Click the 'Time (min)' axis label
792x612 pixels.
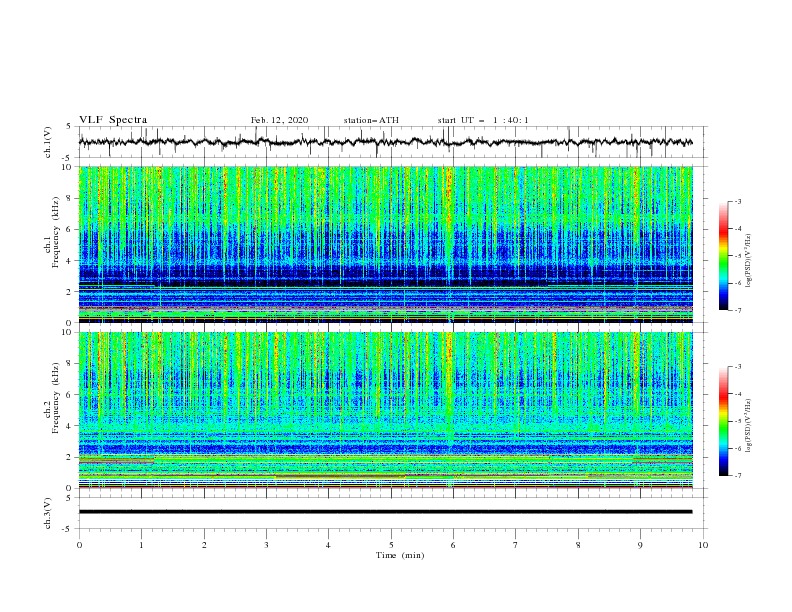(x=400, y=555)
